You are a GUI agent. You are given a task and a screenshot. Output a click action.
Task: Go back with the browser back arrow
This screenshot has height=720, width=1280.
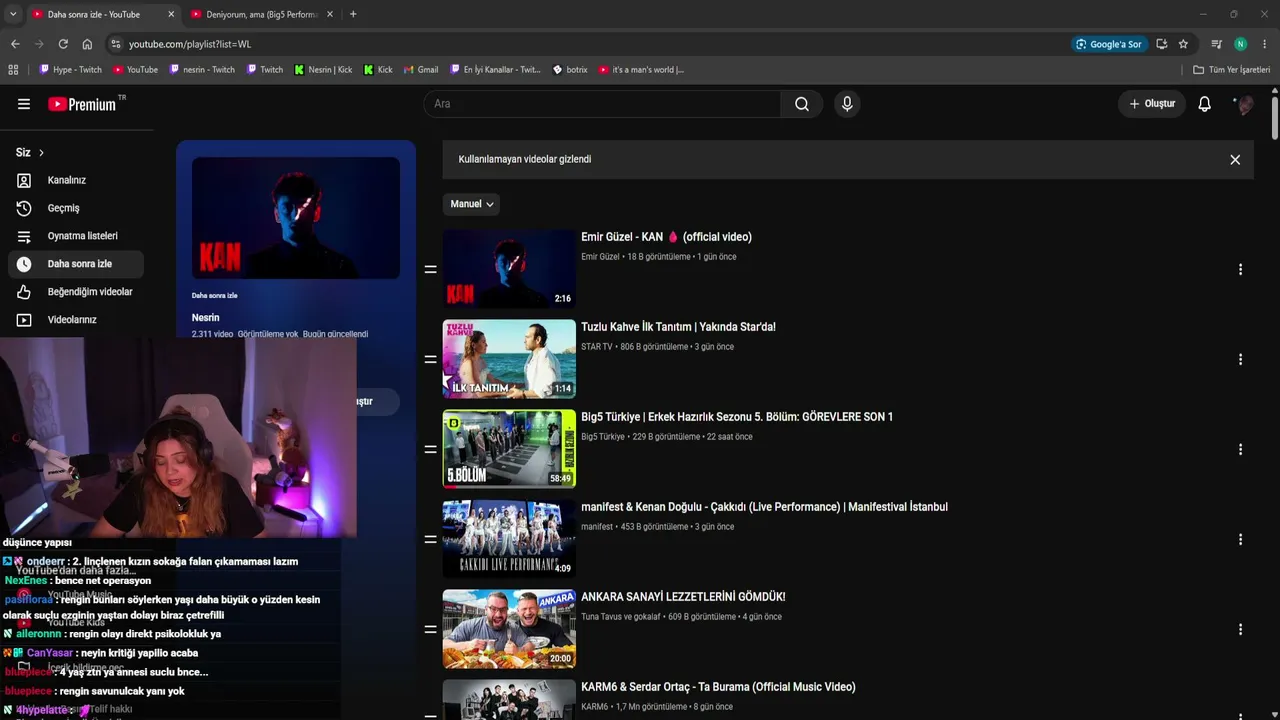[x=15, y=44]
